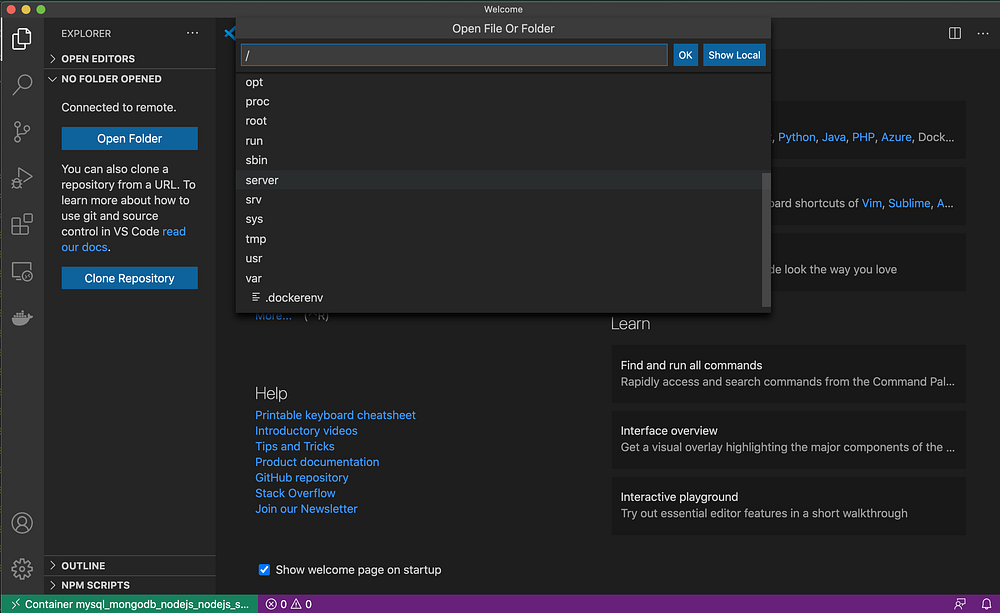Select the srv folder in list

[499, 200]
